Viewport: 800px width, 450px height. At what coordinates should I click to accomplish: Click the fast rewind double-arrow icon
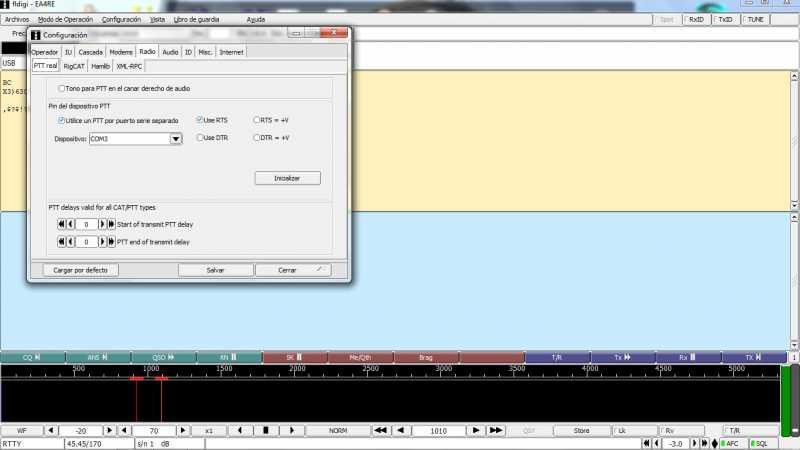[x=380, y=430]
